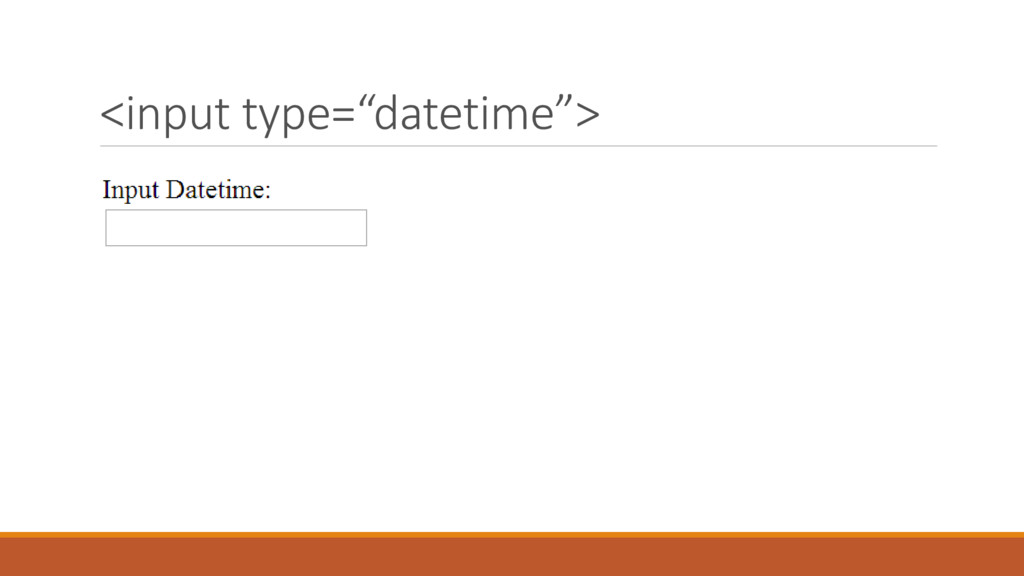The image size is (1024, 576).
Task: Click the colon ending the "Input Datetime" label
Action: [x=268, y=192]
